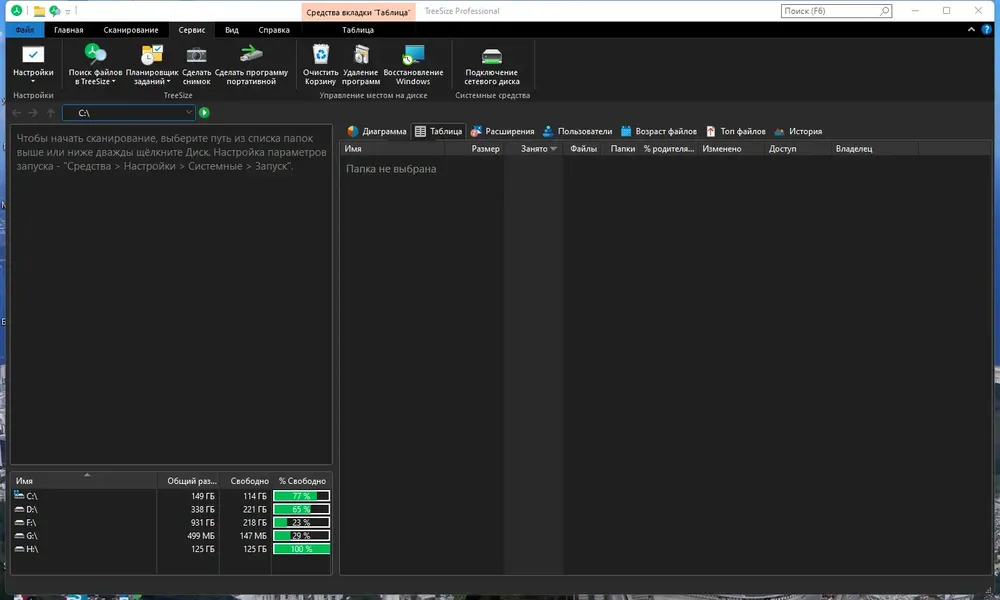Click the 100 % free bar for H:\
Viewport: 1000px width, 600px height.
(302, 549)
